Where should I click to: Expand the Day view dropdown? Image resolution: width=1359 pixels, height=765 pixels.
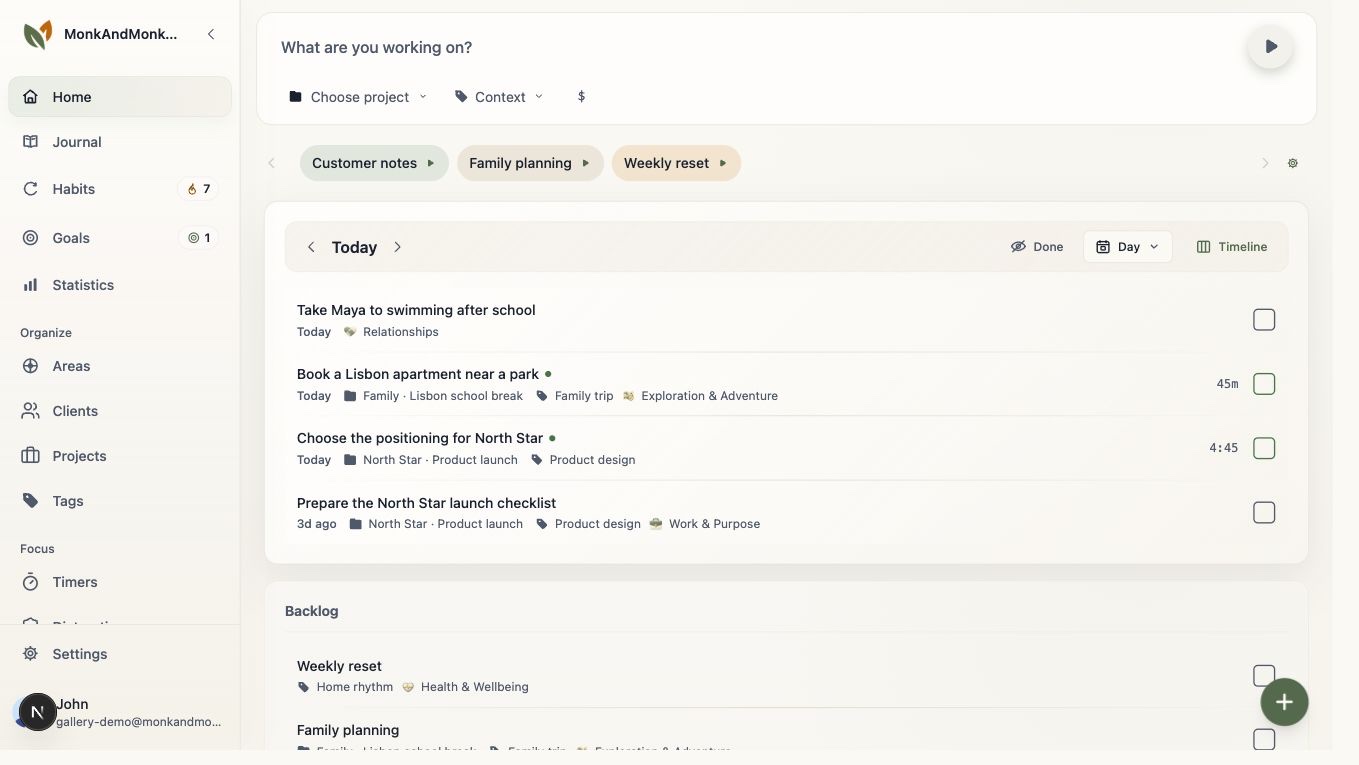point(1127,247)
